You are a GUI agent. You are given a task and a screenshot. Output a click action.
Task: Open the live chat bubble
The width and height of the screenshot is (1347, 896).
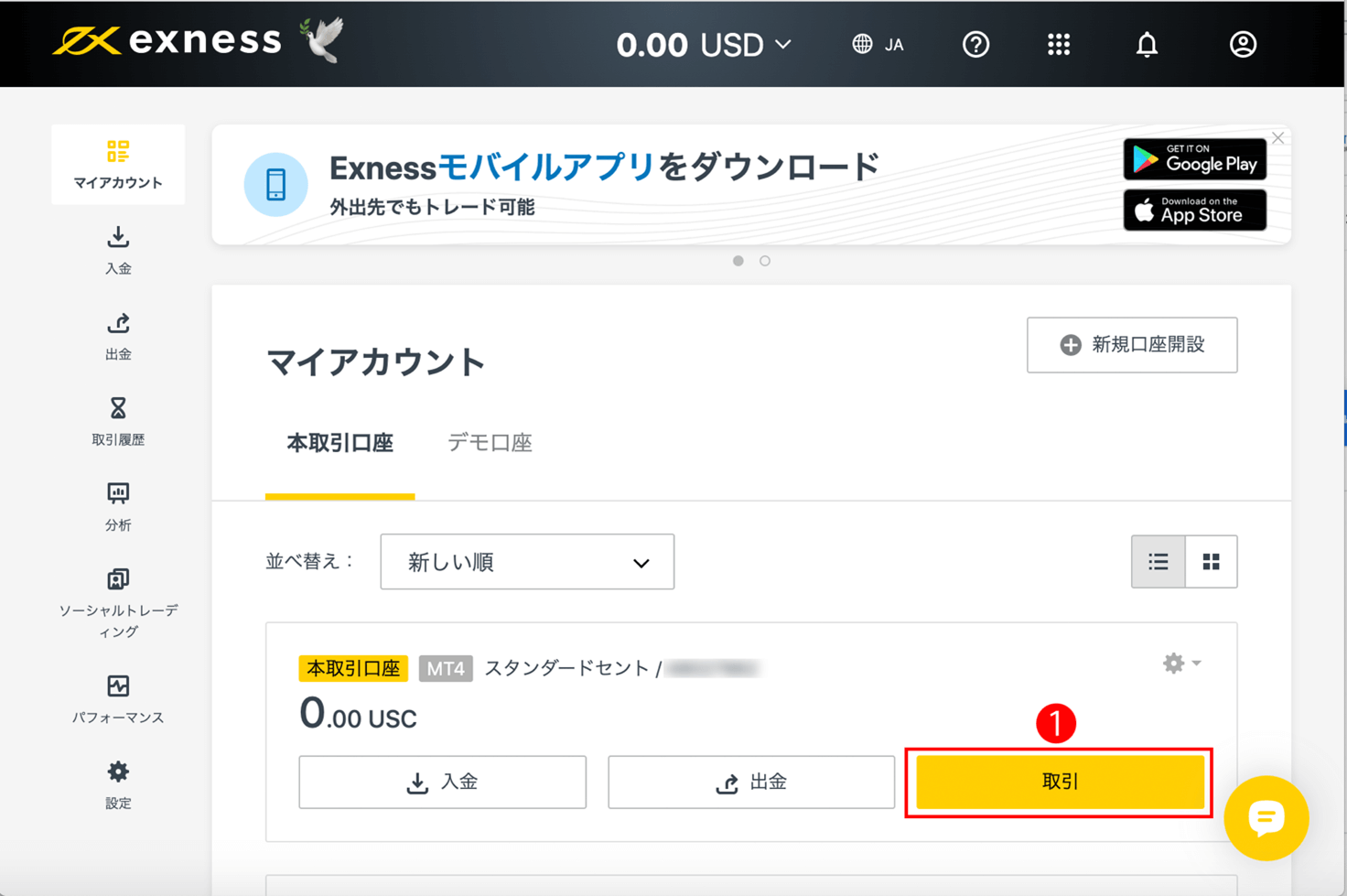coord(1266,817)
